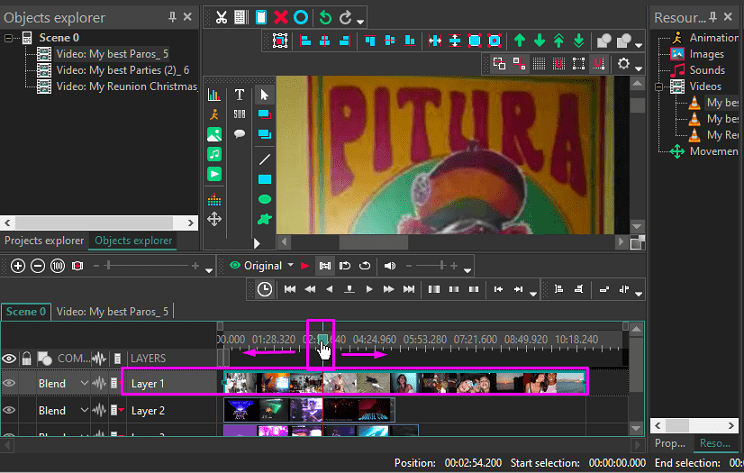This screenshot has width=744, height=473.
Task: Align objects to top edges
Action: (370, 41)
